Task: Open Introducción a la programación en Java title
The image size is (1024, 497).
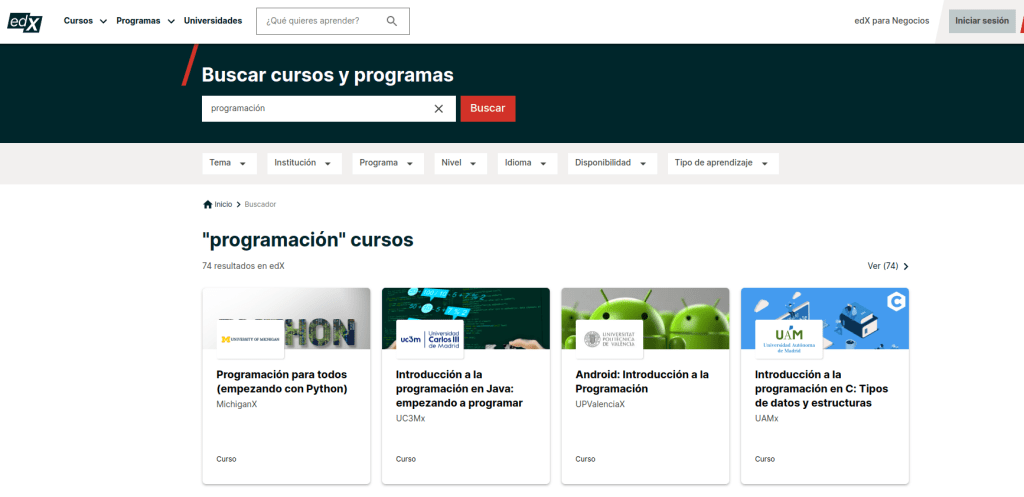Action: (x=459, y=389)
